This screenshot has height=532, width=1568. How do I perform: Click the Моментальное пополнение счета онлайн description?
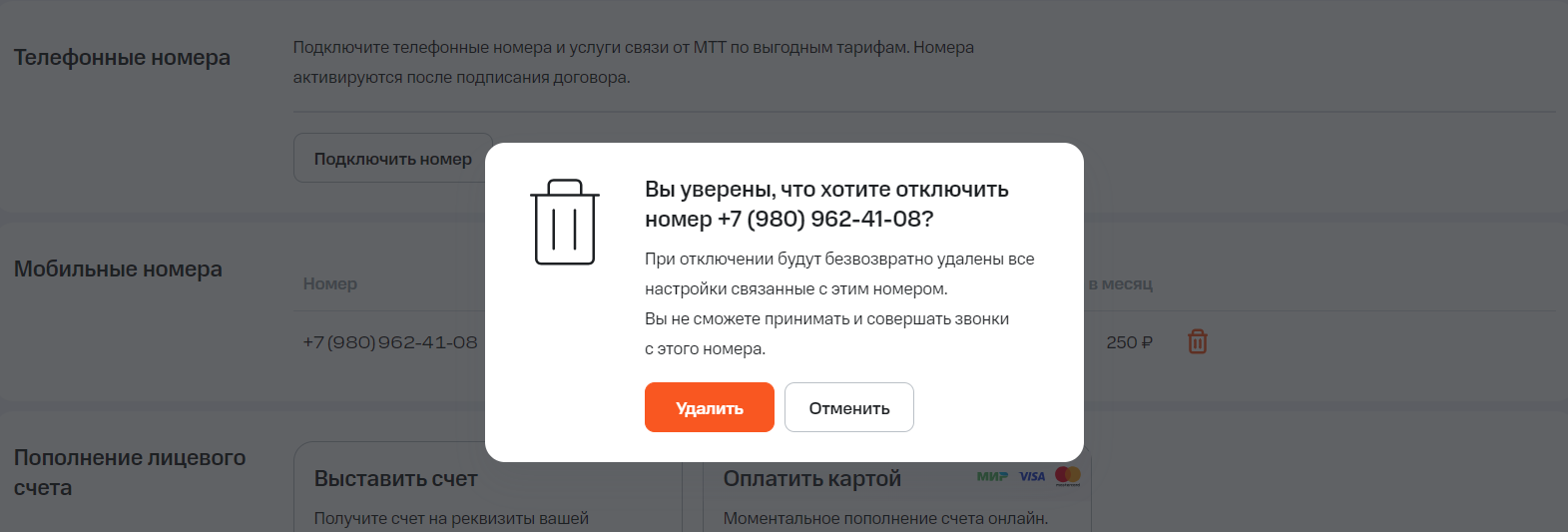coord(885,518)
